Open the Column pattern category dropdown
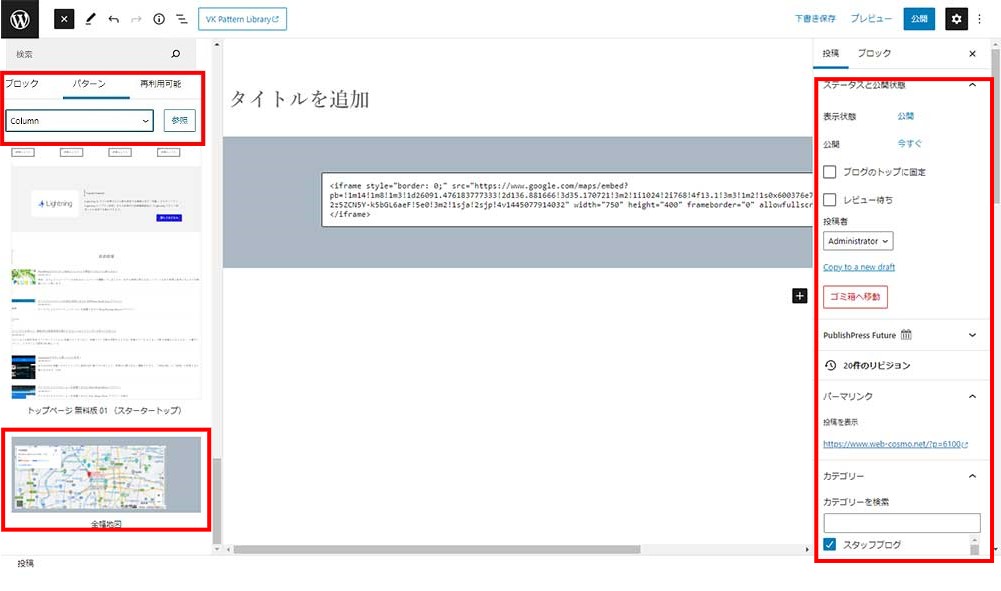This screenshot has width=1001, height=591. pos(79,121)
